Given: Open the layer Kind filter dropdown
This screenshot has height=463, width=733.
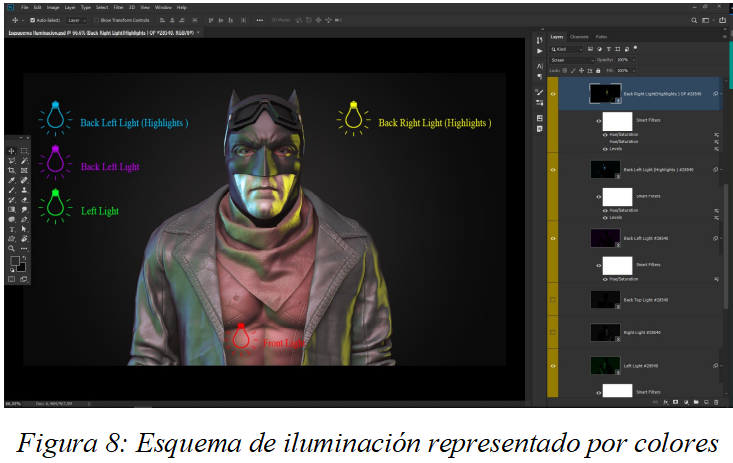Looking at the screenshot, I should click(569, 48).
